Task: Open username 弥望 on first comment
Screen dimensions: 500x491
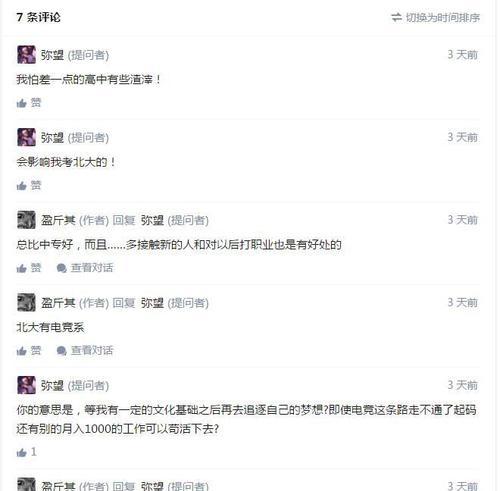Action: click(52, 55)
